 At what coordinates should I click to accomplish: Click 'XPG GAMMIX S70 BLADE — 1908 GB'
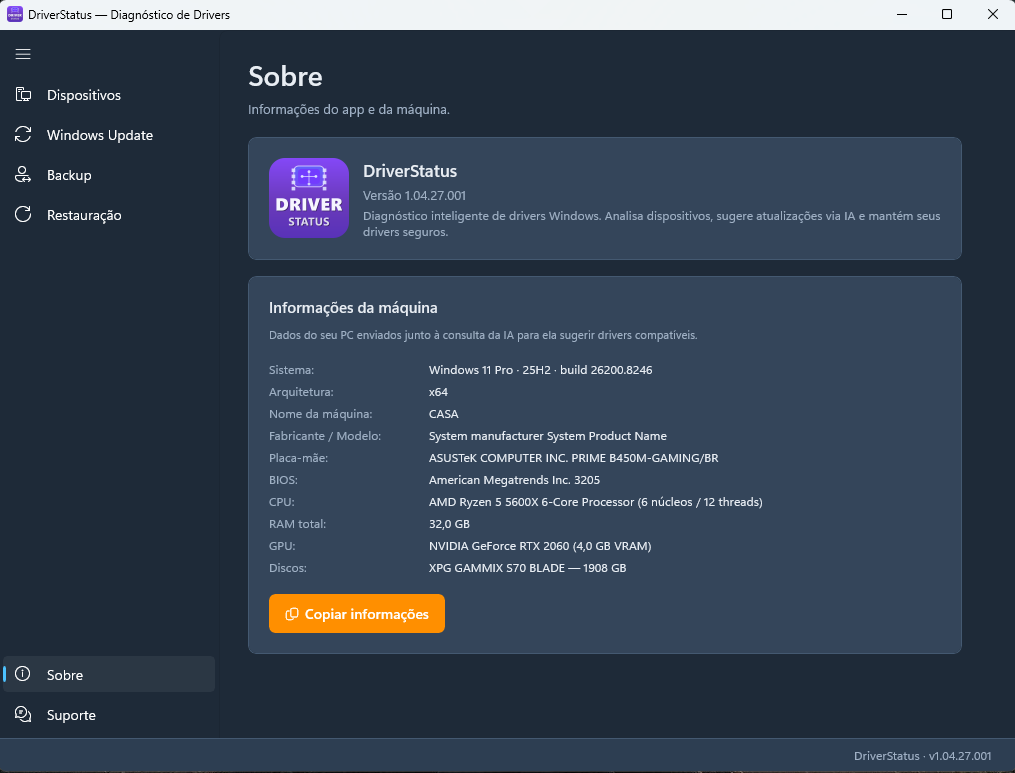(528, 568)
